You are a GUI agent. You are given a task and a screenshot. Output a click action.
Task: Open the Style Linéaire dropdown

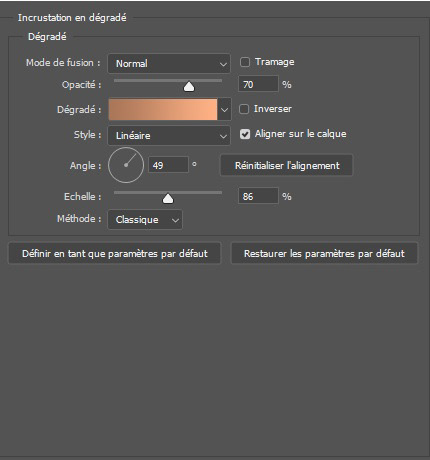169,135
